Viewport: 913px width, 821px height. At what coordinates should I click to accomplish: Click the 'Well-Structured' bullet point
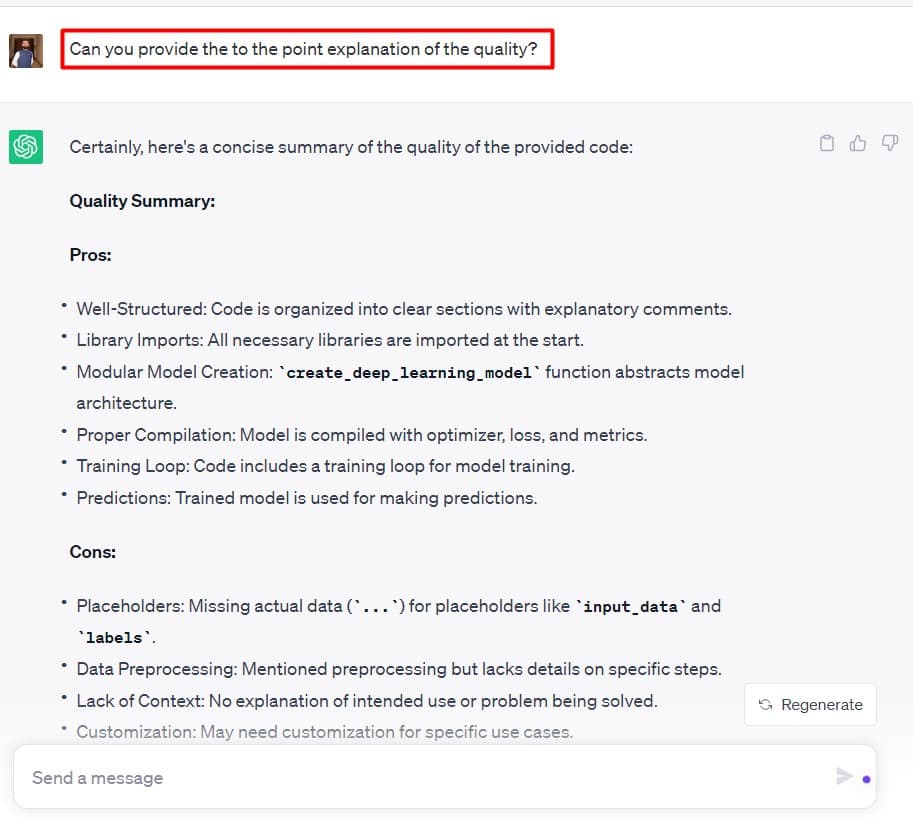coord(404,309)
